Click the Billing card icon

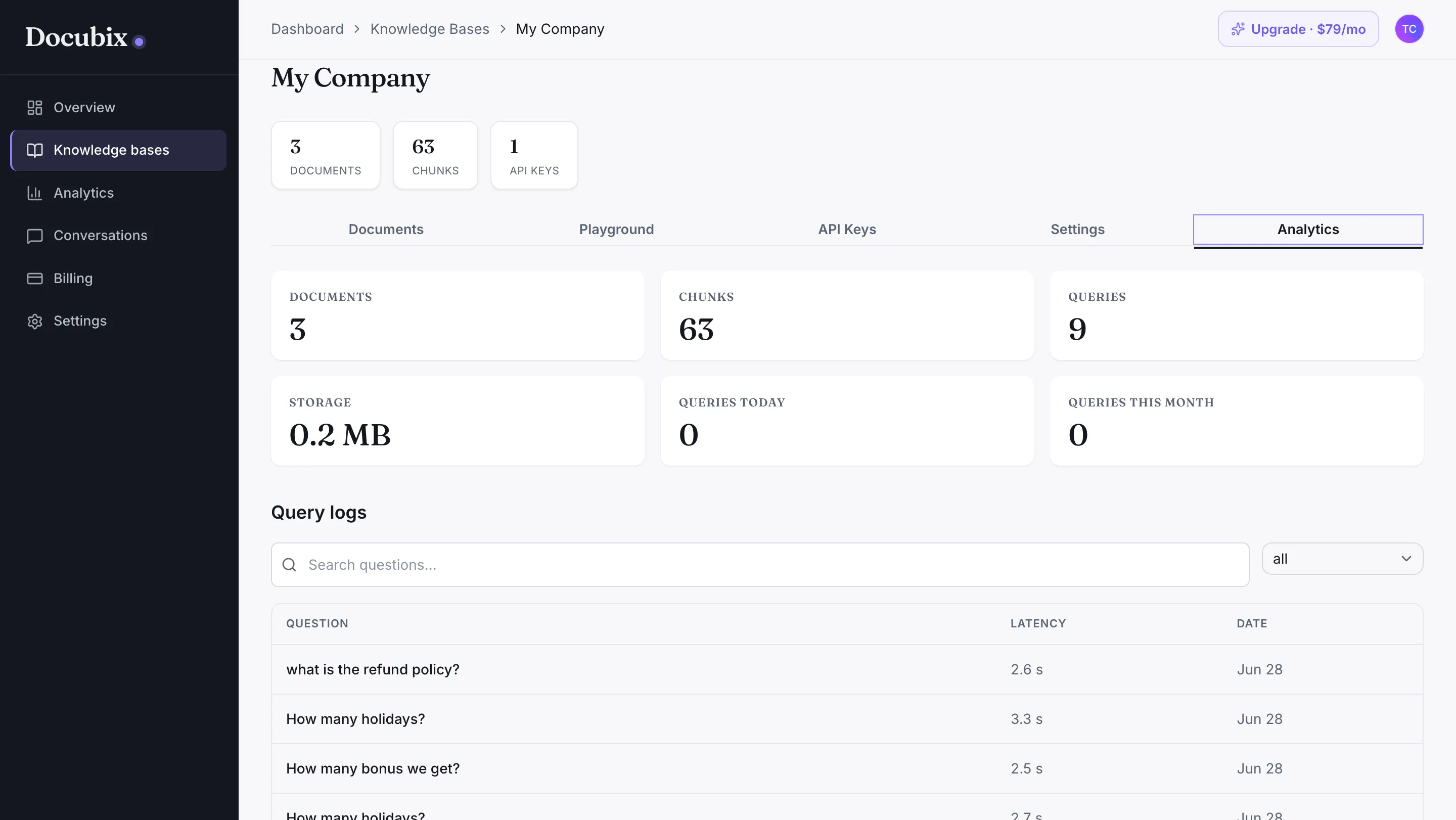(35, 279)
